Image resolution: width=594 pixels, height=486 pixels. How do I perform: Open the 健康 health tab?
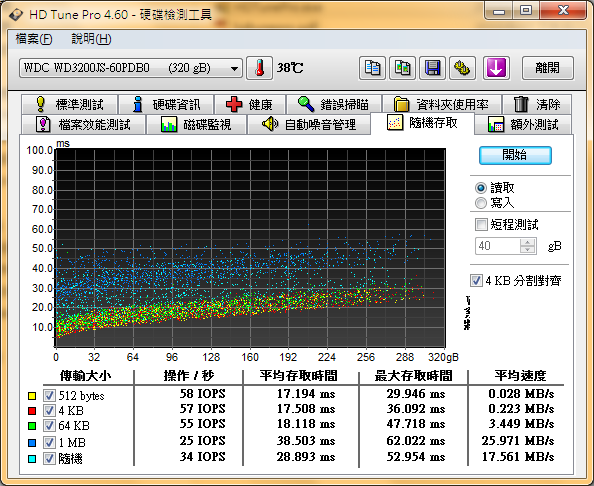[250, 104]
